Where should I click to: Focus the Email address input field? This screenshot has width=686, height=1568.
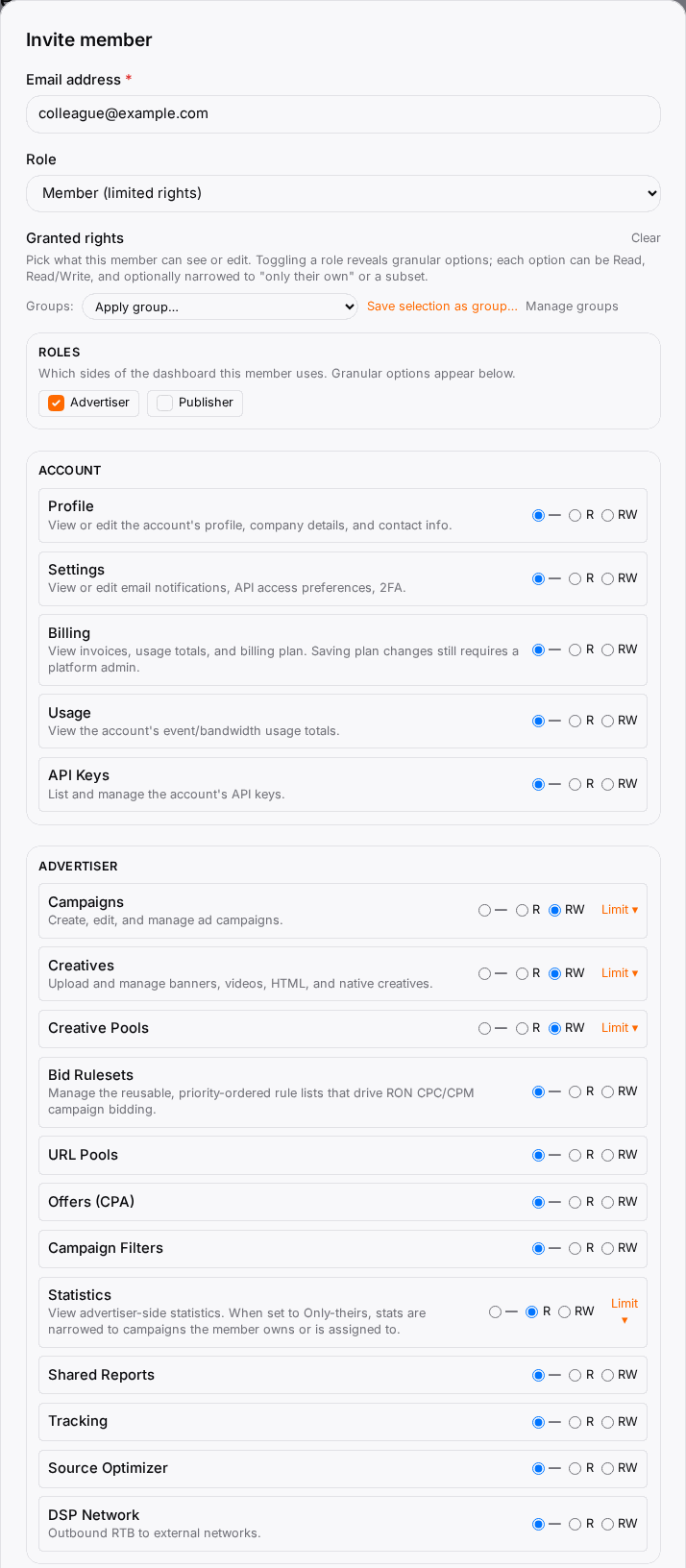coord(343,114)
